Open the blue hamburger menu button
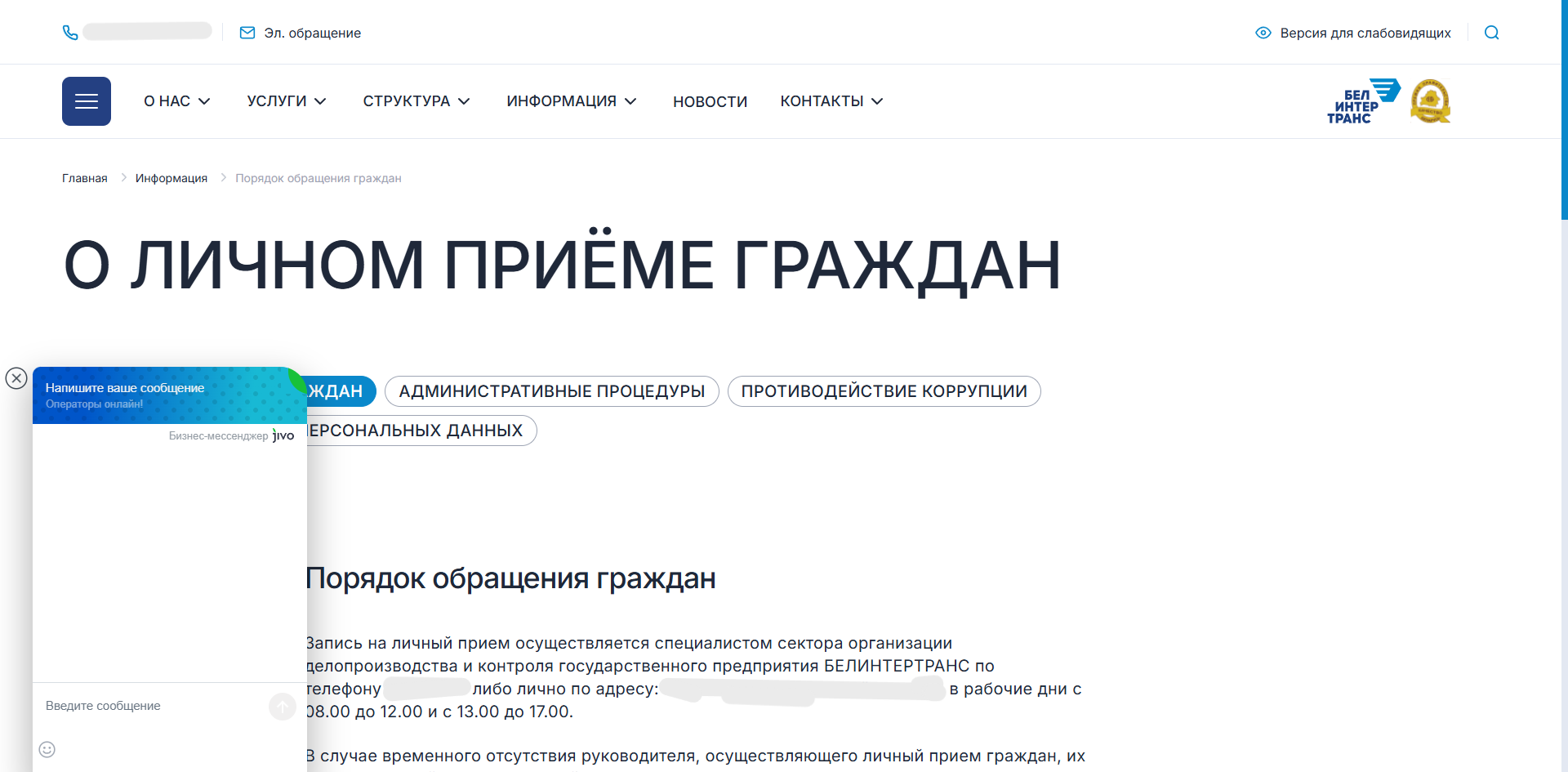This screenshot has width=1568, height=772. tap(87, 101)
